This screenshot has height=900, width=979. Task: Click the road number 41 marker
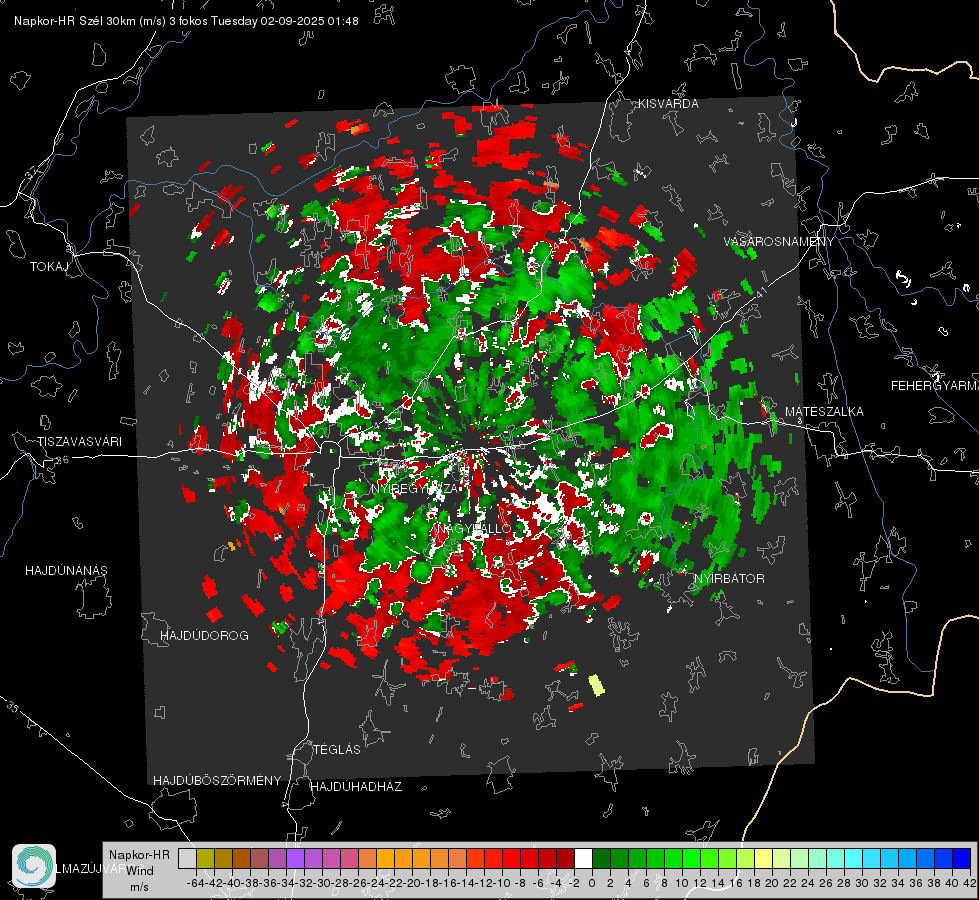pos(760,292)
